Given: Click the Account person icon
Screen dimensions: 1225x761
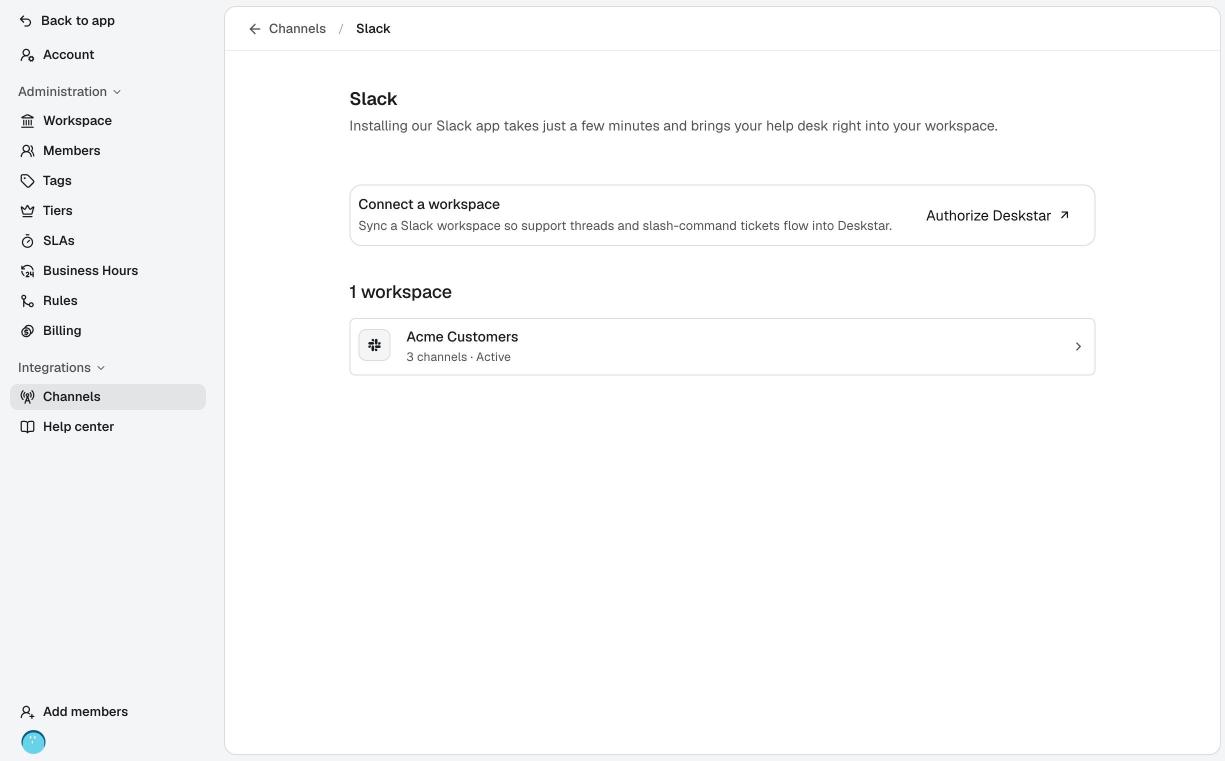Looking at the screenshot, I should [x=27, y=55].
